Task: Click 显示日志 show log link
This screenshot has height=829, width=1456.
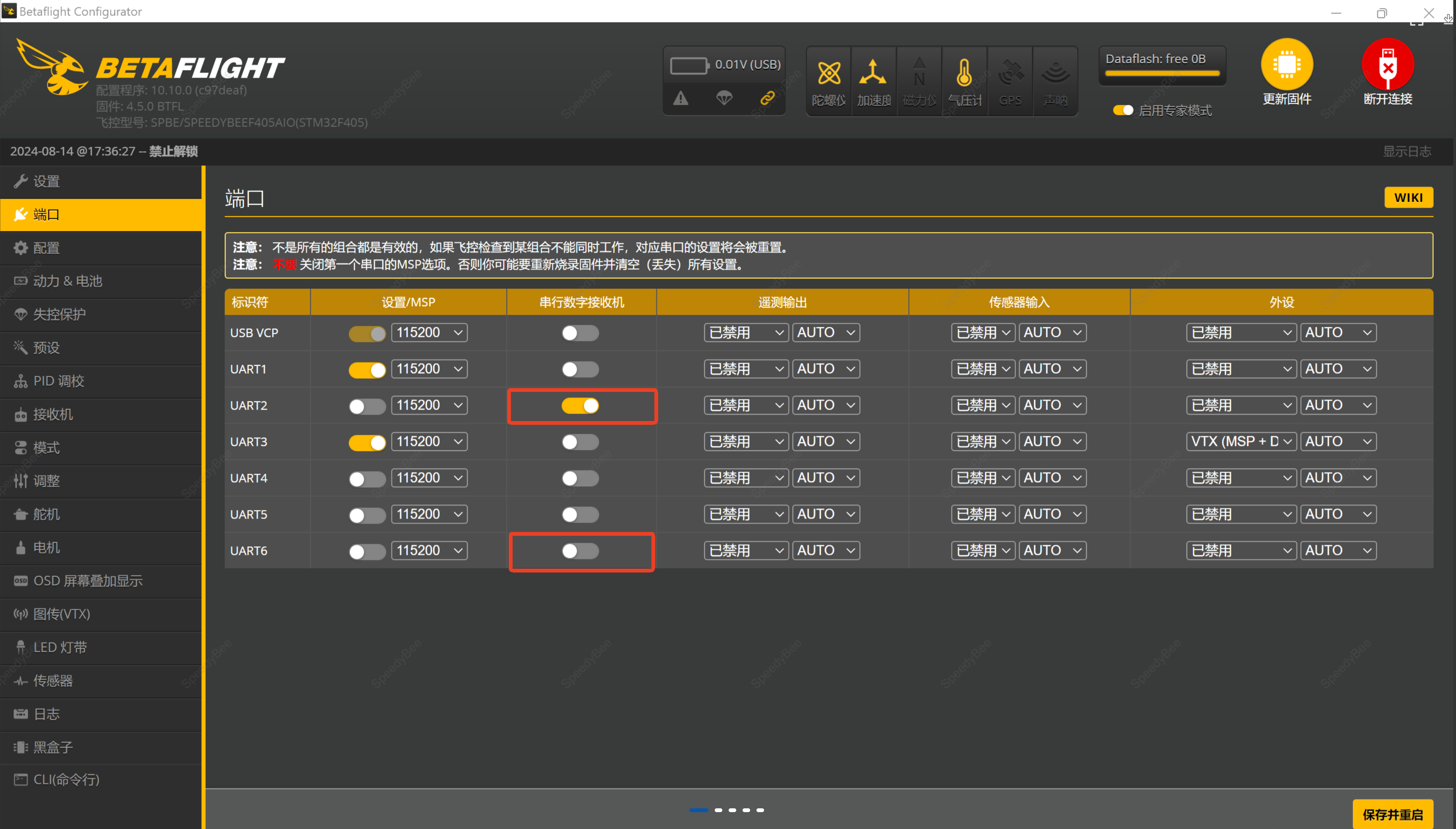Action: click(1407, 151)
